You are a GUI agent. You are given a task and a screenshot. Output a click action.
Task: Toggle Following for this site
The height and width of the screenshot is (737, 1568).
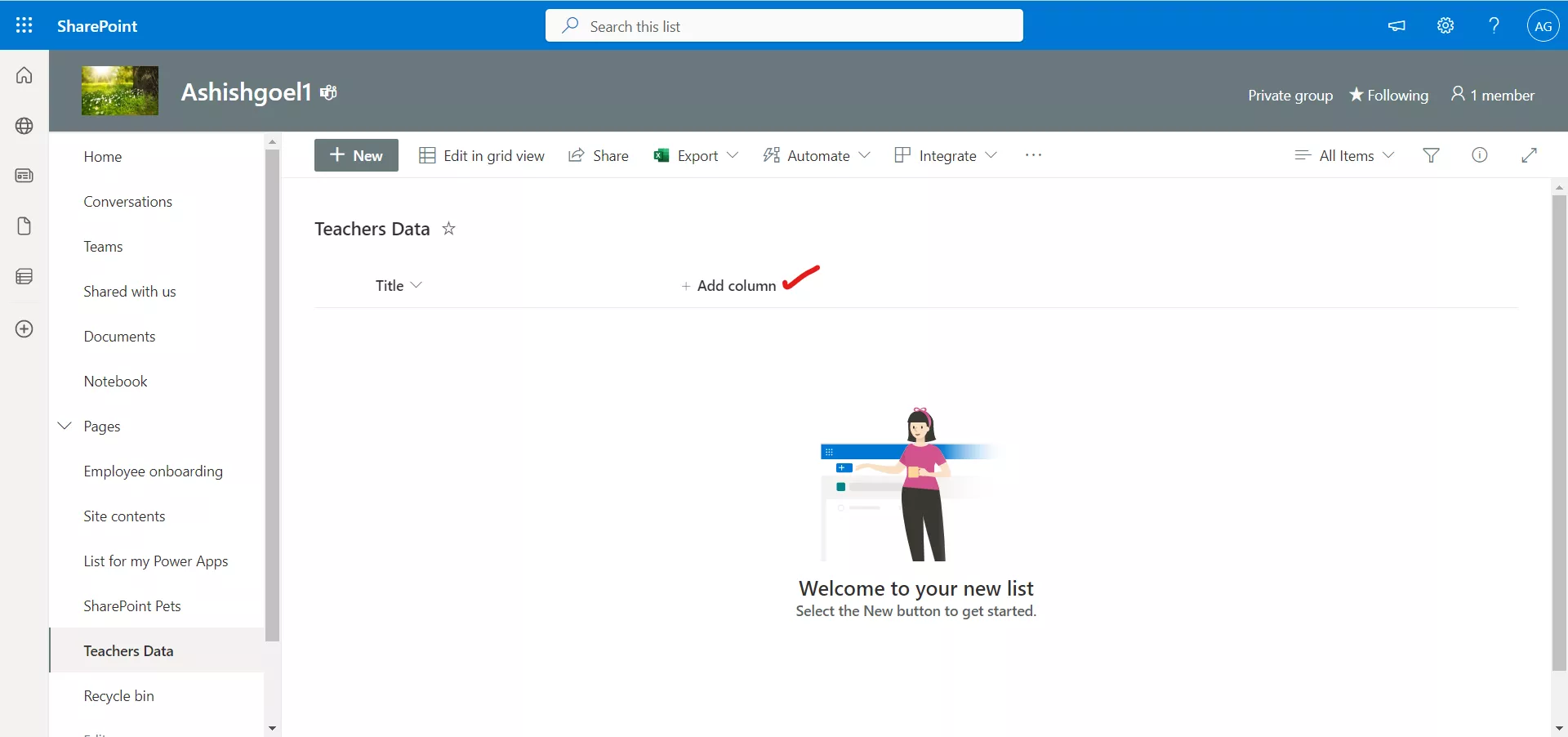tap(1388, 95)
